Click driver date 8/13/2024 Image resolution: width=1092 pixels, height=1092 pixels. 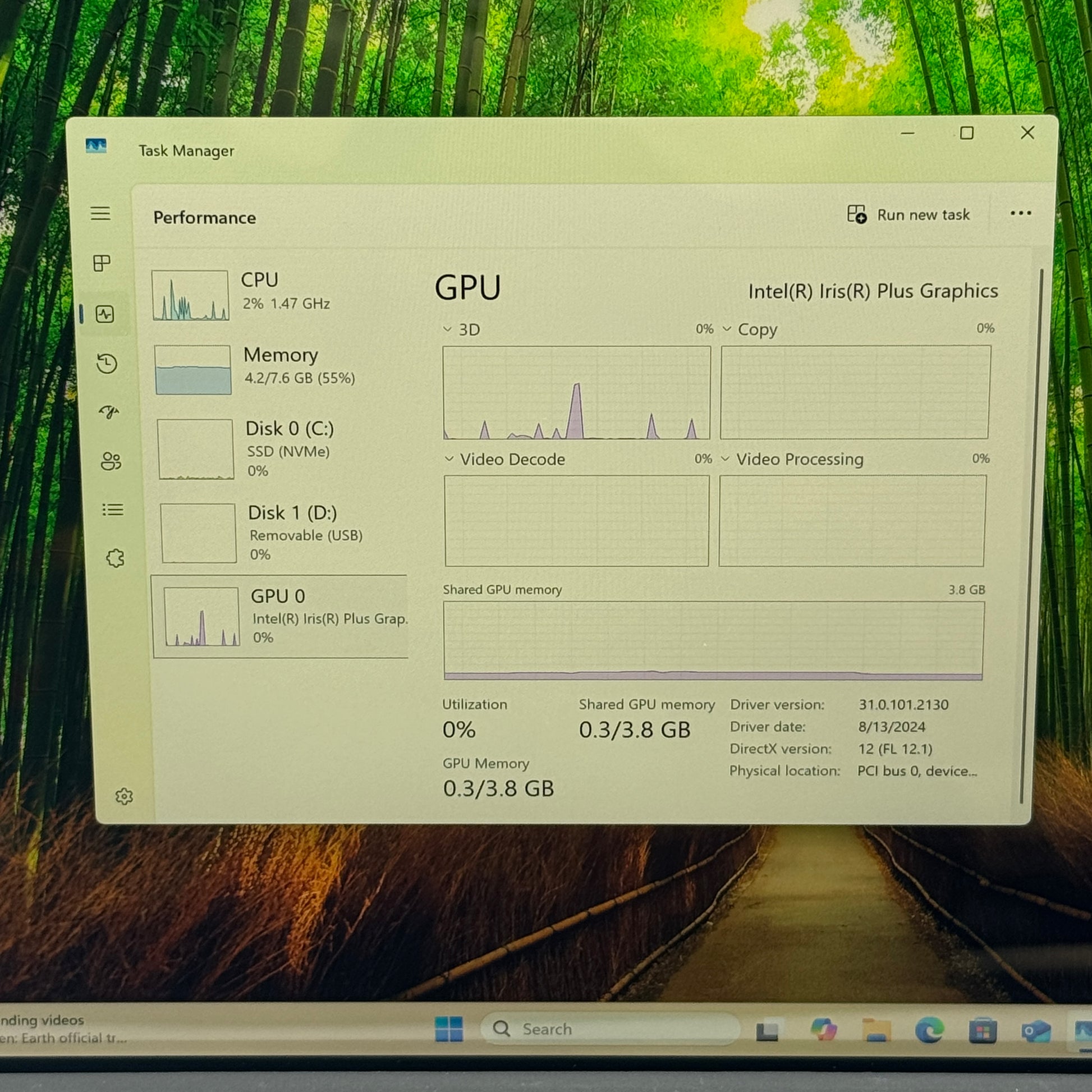pyautogui.click(x=891, y=727)
